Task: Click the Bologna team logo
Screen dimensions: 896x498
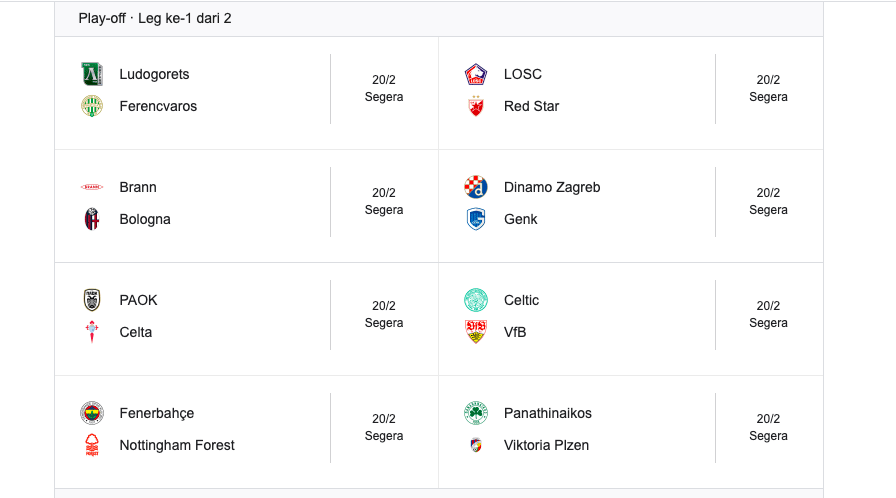Action: click(x=92, y=219)
